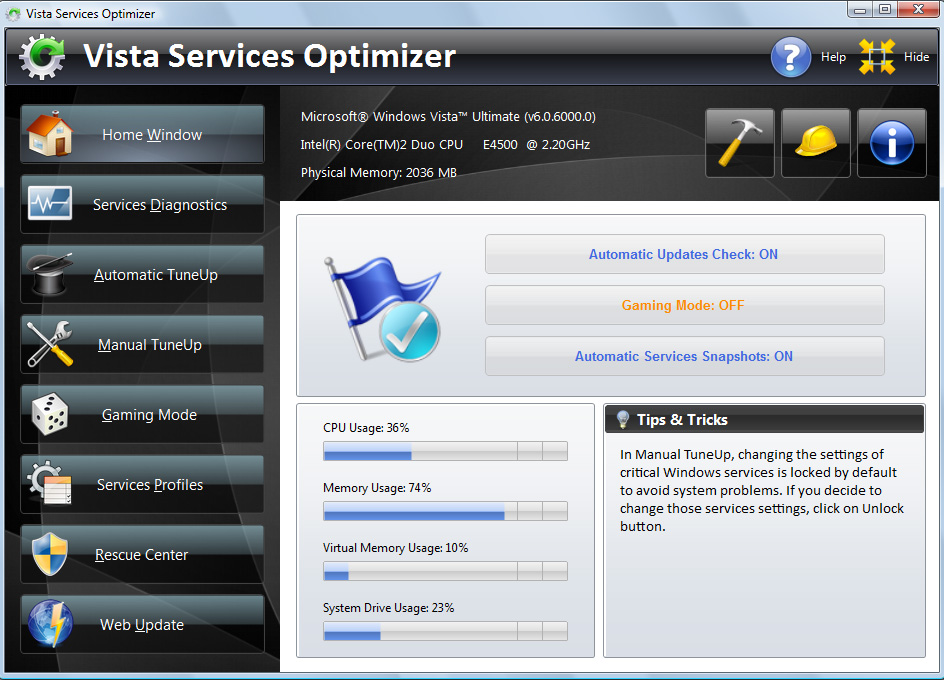The width and height of the screenshot is (944, 680).
Task: Close the Vista Services Optimizer window
Action: point(919,9)
